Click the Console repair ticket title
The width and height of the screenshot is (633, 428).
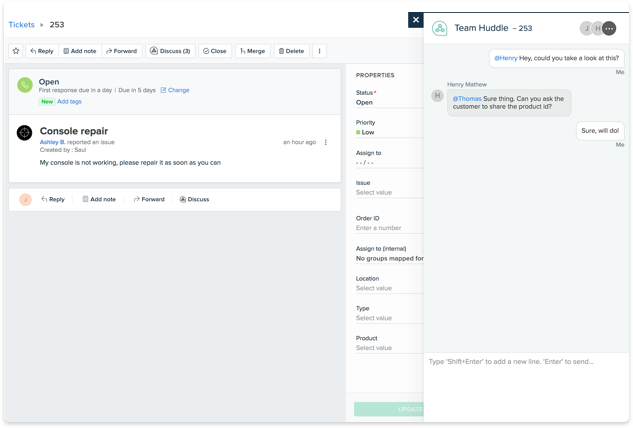[74, 131]
